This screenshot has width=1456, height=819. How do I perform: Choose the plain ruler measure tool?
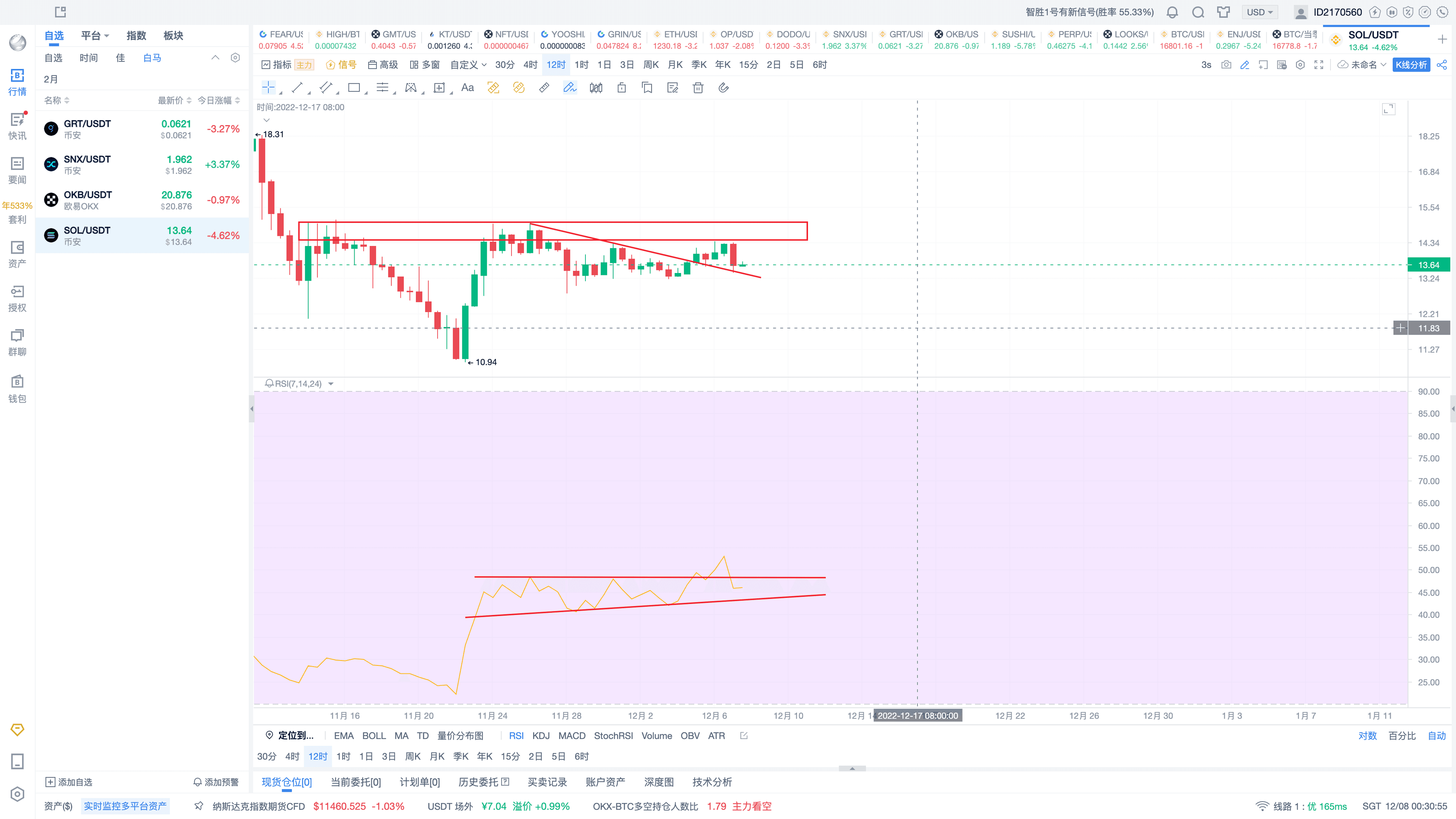[544, 88]
